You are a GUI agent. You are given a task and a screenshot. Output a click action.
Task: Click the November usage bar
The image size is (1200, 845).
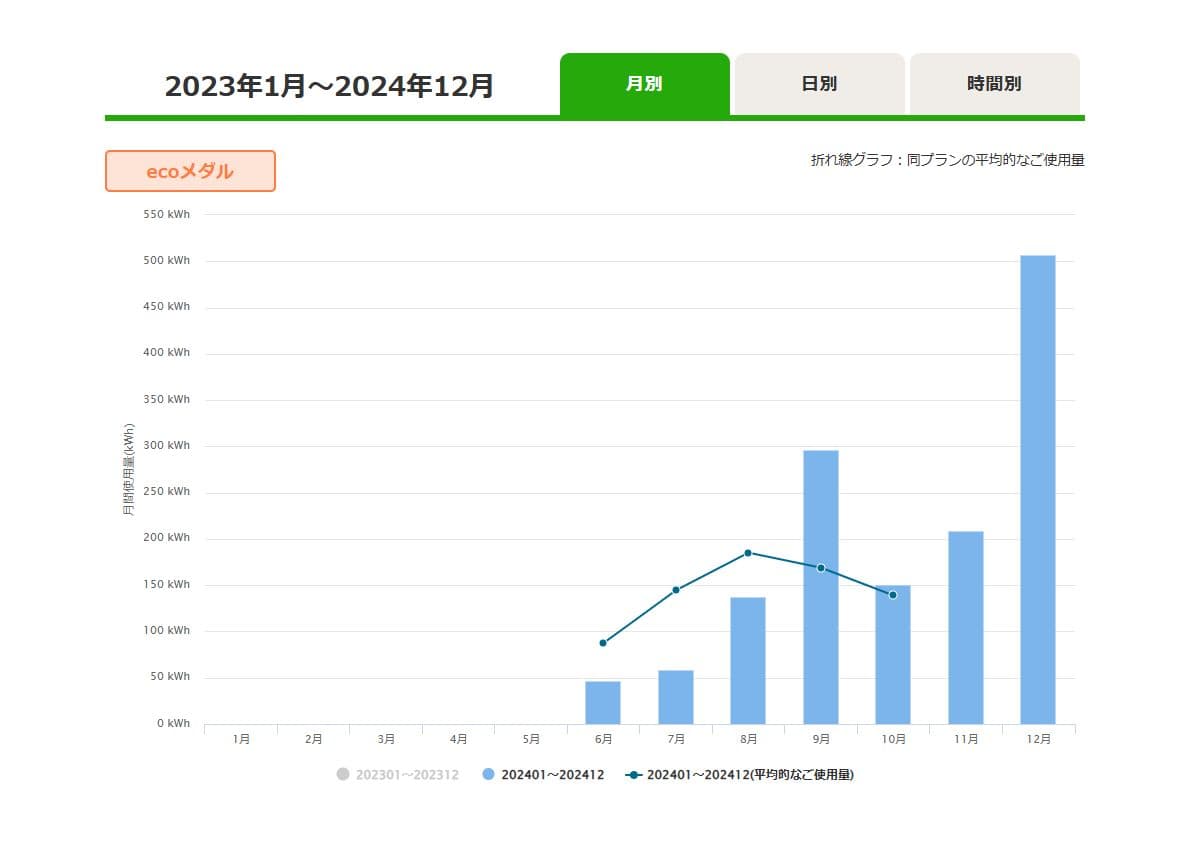(965, 627)
